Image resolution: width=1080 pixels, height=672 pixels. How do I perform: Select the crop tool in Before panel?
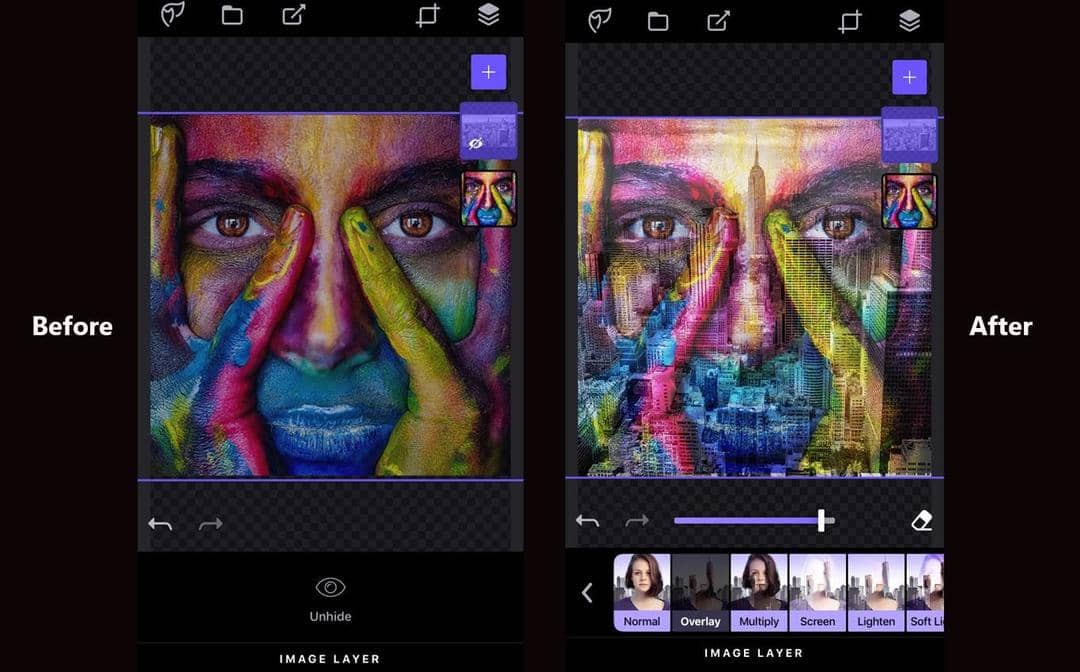coord(428,17)
